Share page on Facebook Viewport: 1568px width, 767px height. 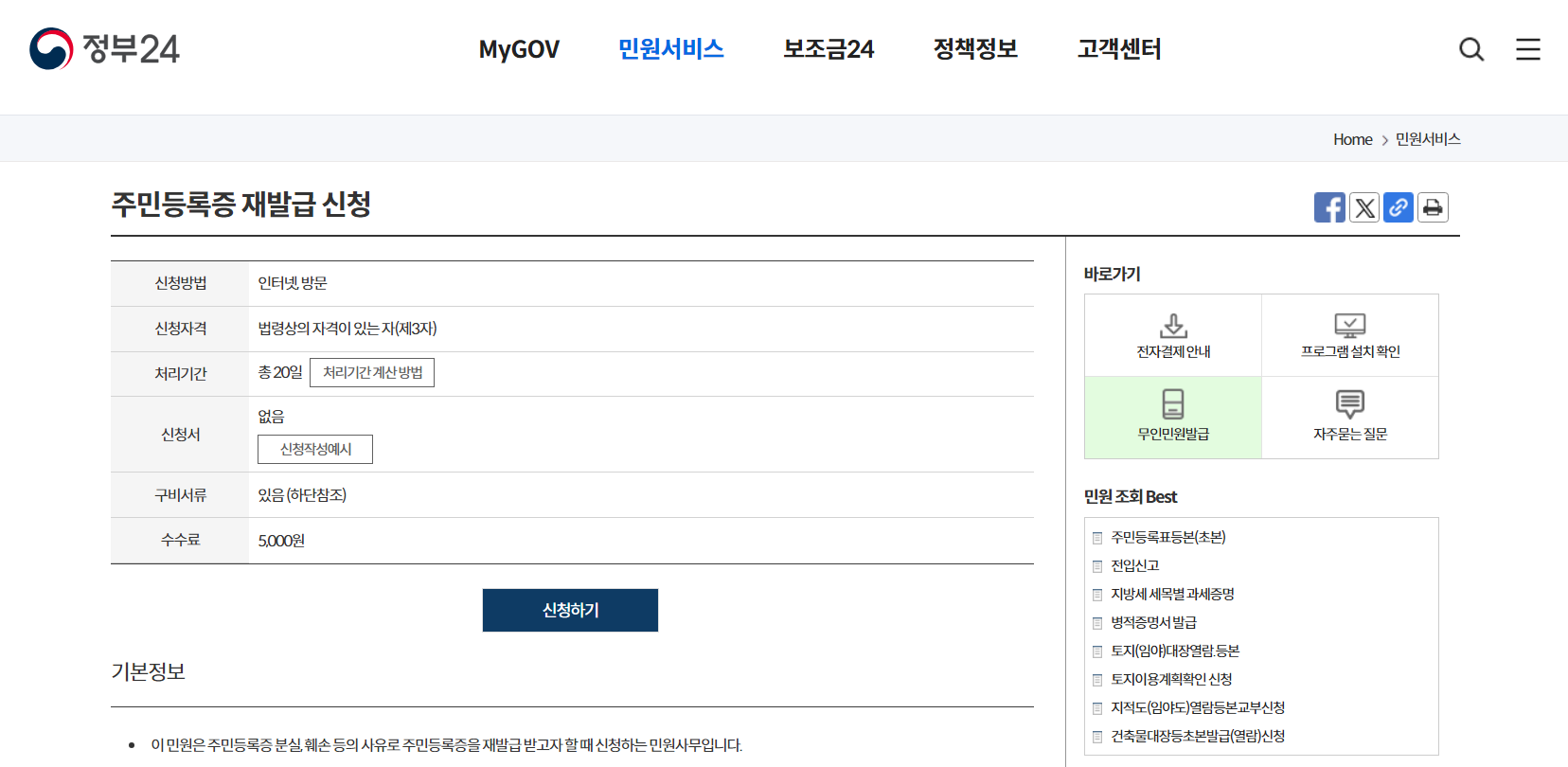pyautogui.click(x=1329, y=207)
